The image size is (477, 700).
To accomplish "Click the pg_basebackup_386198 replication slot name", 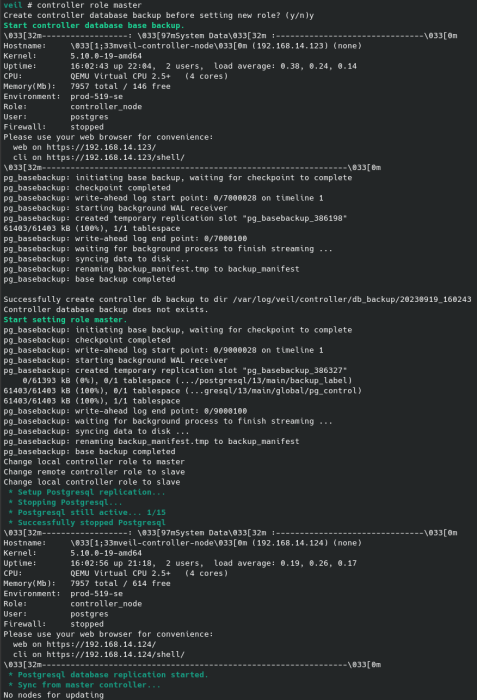I will pos(297,218).
